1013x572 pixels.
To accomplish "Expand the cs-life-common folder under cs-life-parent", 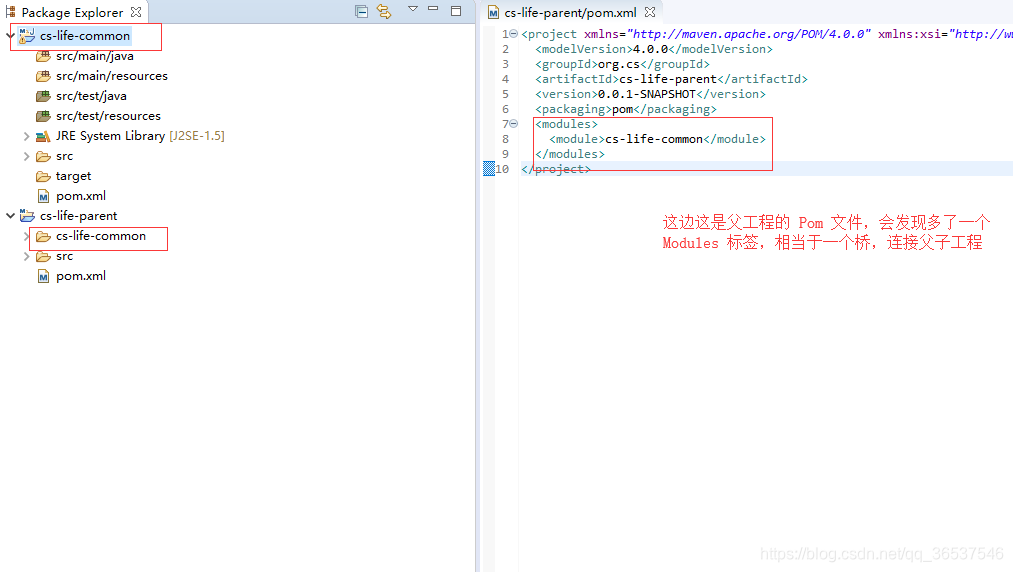I will pyautogui.click(x=26, y=236).
